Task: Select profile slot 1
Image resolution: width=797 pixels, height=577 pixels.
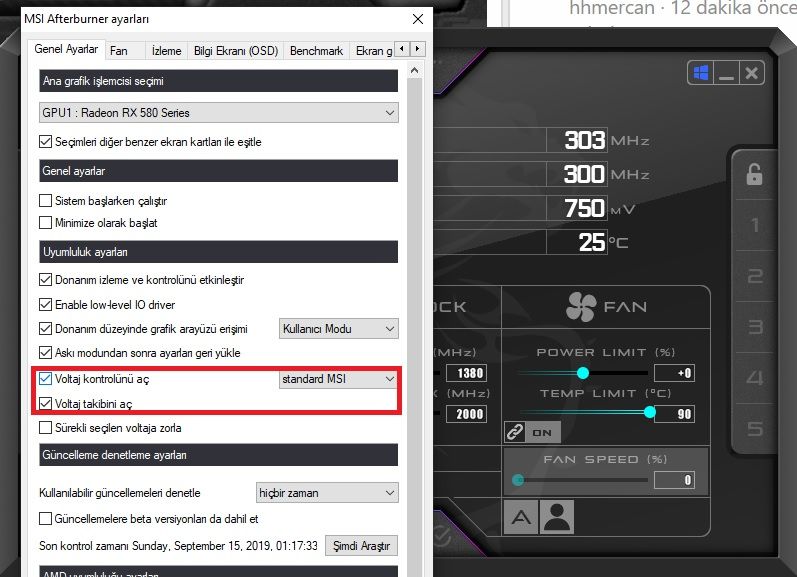Action: (x=755, y=225)
